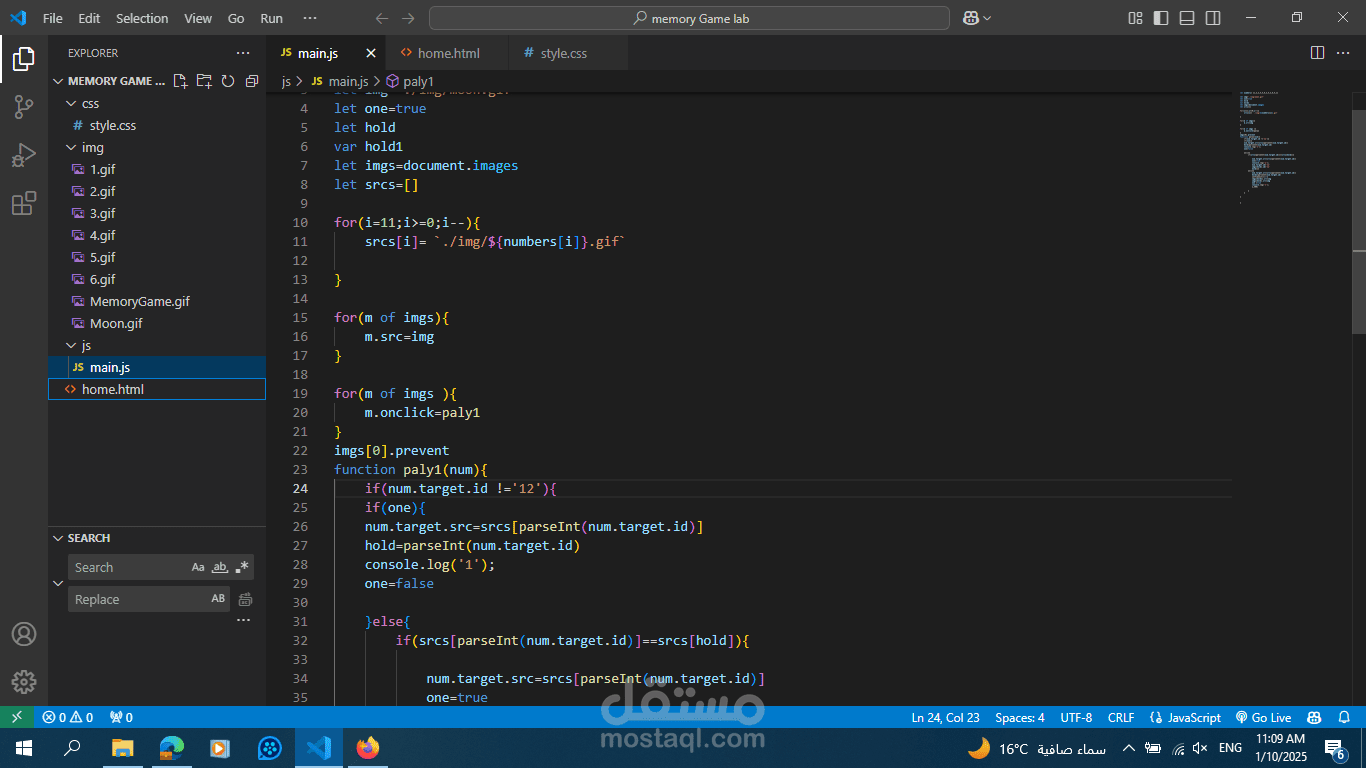Open the Manage gear settings icon
Viewport: 1366px width, 768px height.
point(23,682)
